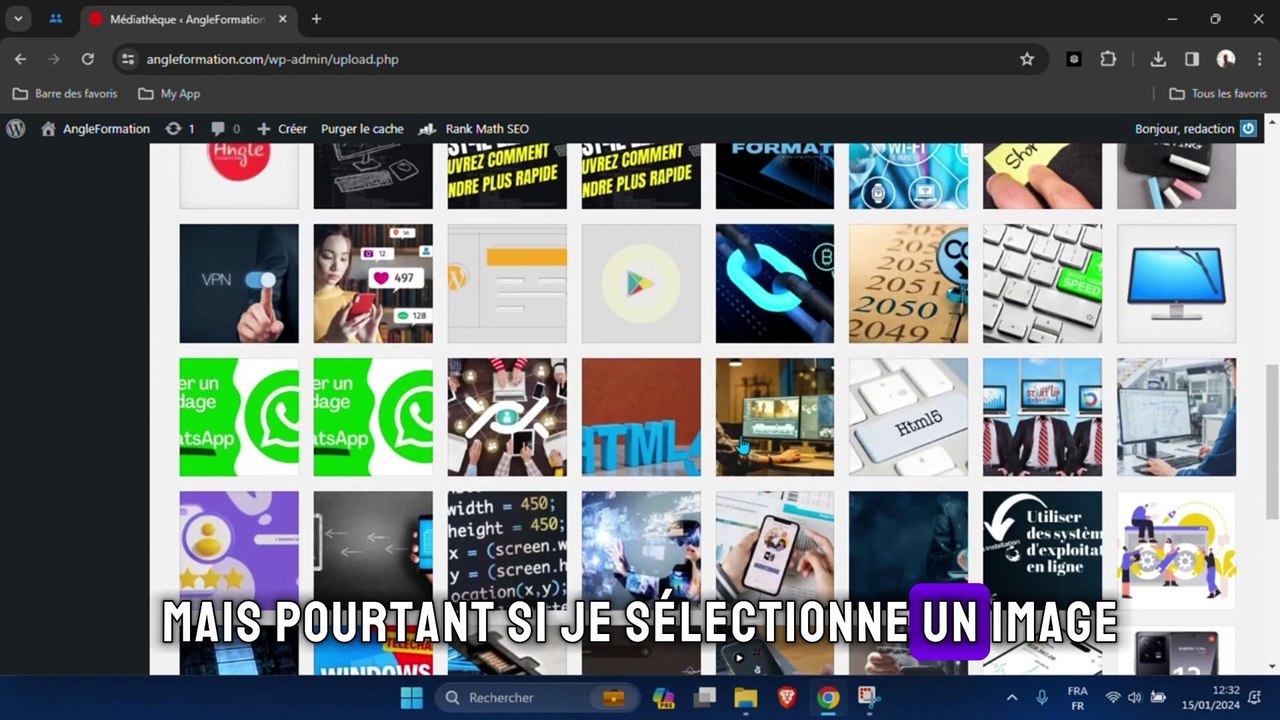This screenshot has height=720, width=1280.
Task: Click the microphone icon in system tray
Action: click(x=1042, y=697)
